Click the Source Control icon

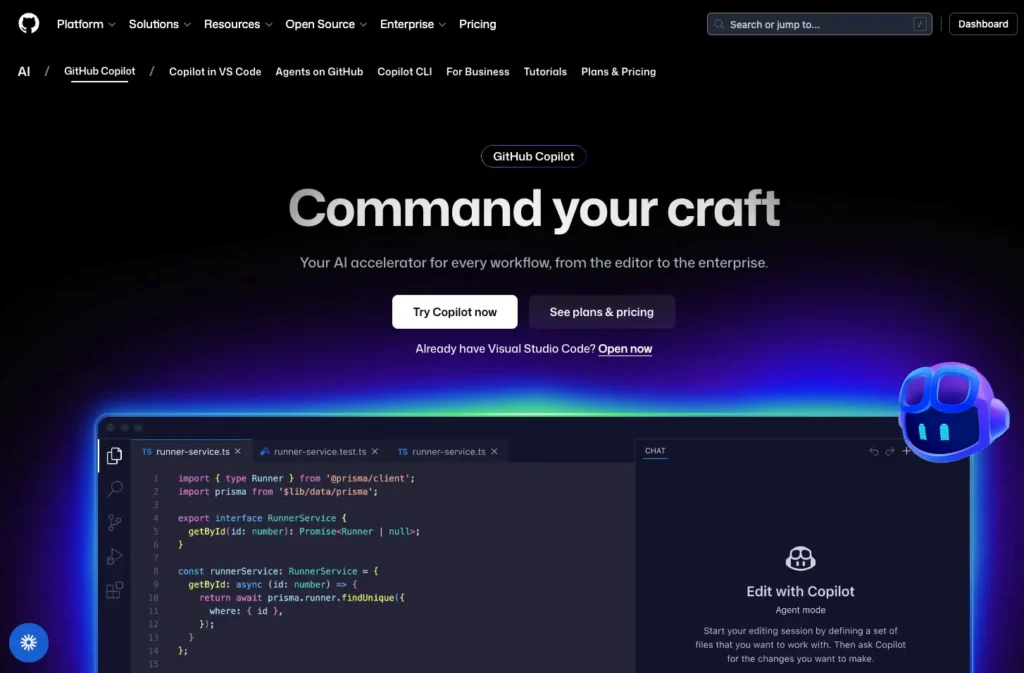tap(114, 522)
